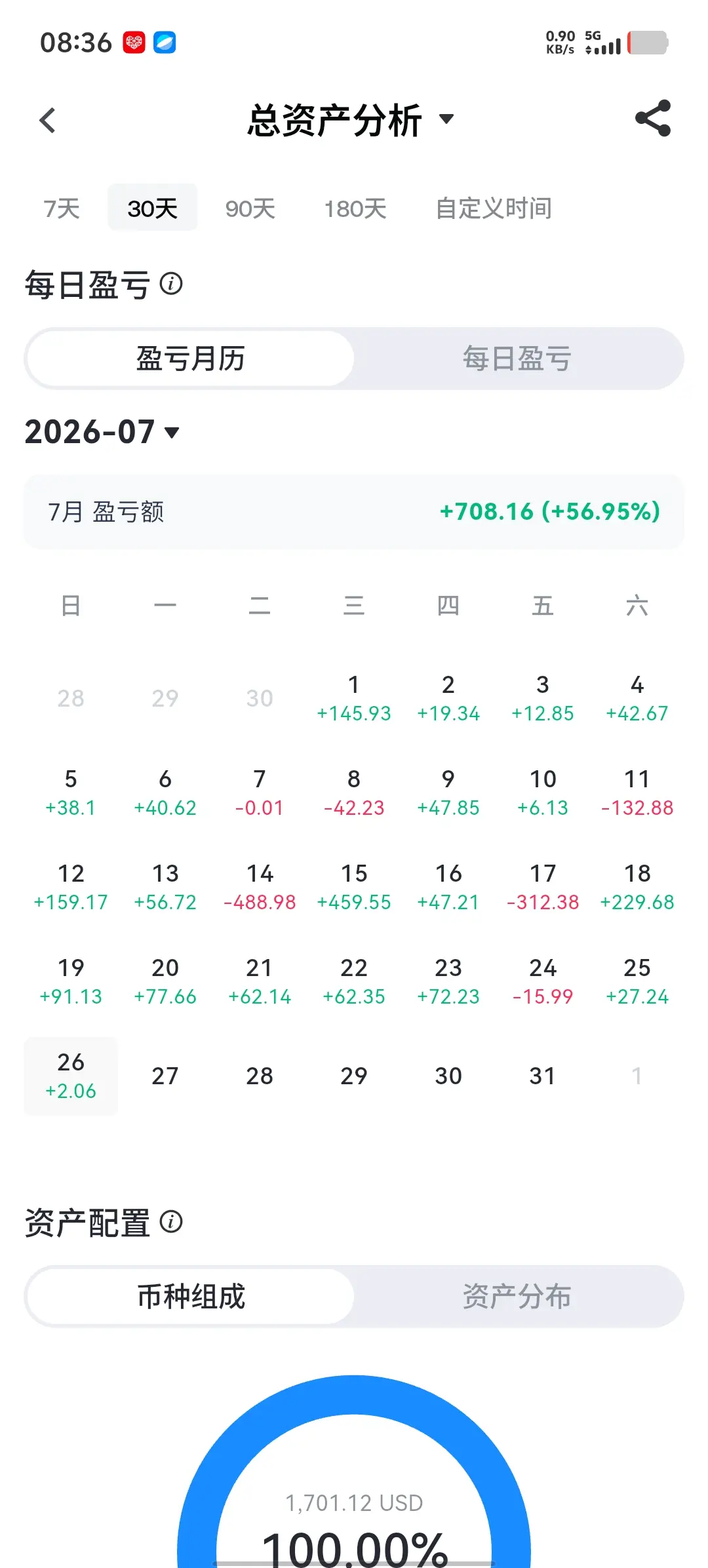
Task: Tap info icon beside 每日盈亏
Action: tap(171, 284)
